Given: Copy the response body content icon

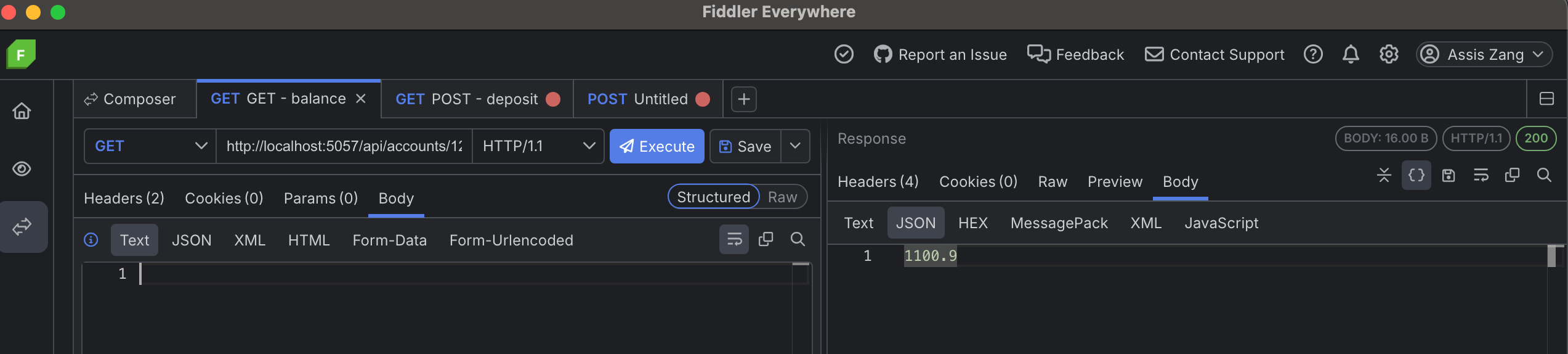Looking at the screenshot, I should click(1512, 175).
